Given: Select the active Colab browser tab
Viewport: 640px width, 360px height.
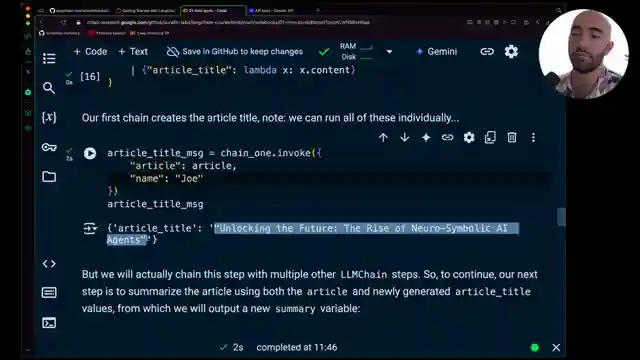Looking at the screenshot, I should [212, 11].
